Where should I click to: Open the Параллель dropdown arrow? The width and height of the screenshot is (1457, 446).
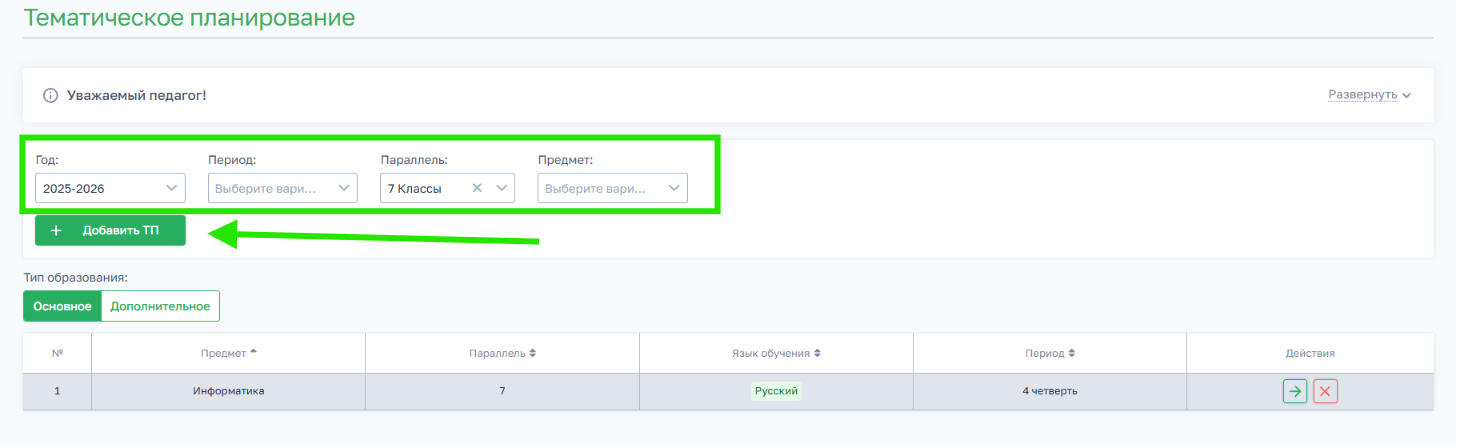click(x=502, y=188)
